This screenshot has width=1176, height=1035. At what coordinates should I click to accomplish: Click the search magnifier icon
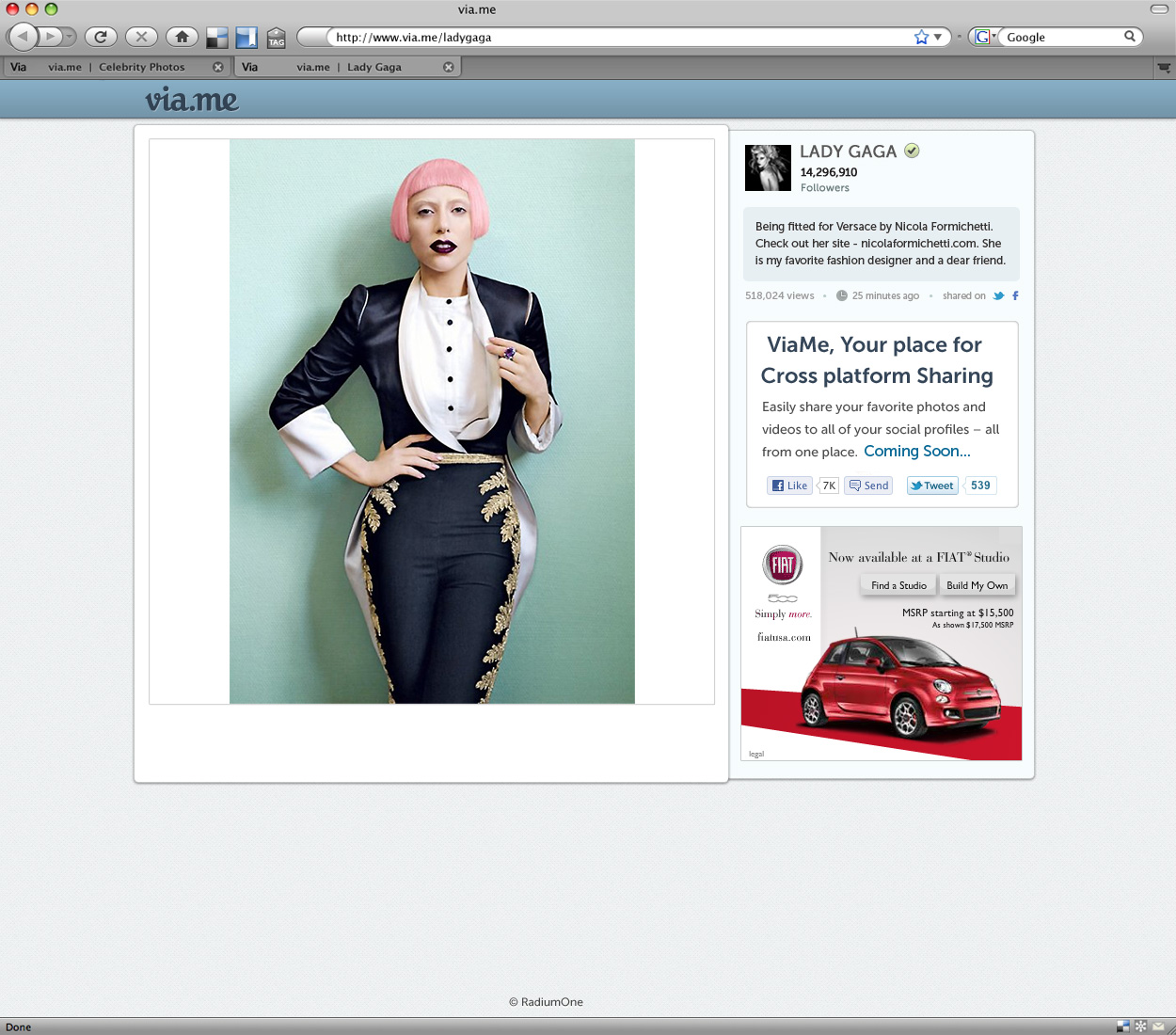[1130, 37]
